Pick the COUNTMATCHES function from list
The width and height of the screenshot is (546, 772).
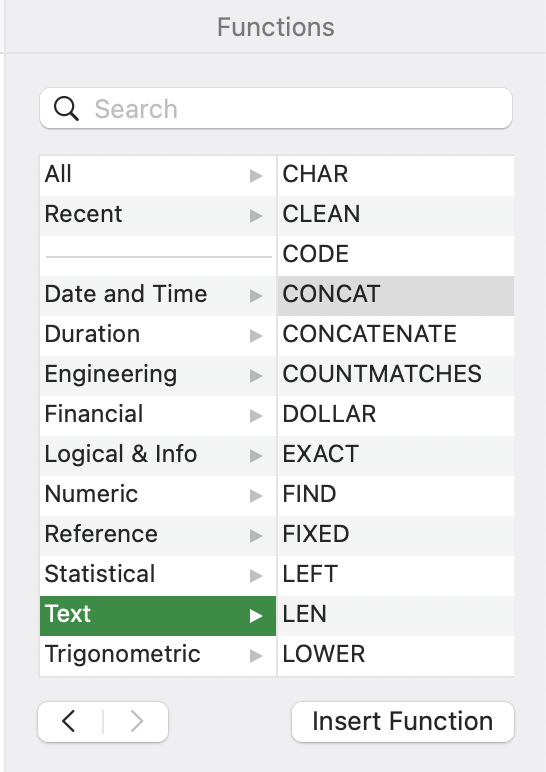(396, 375)
